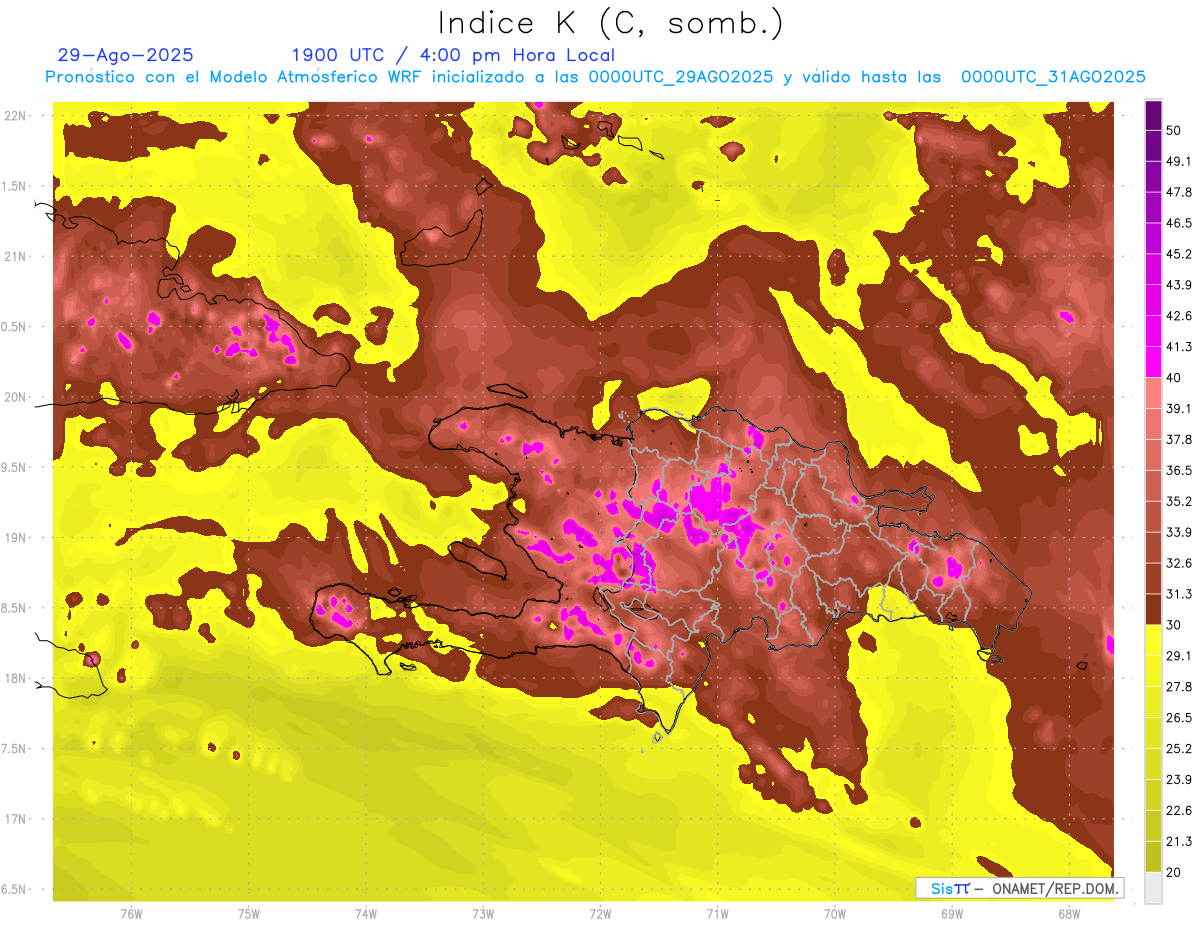Click the colorbar value '49.1'

tap(1178, 161)
